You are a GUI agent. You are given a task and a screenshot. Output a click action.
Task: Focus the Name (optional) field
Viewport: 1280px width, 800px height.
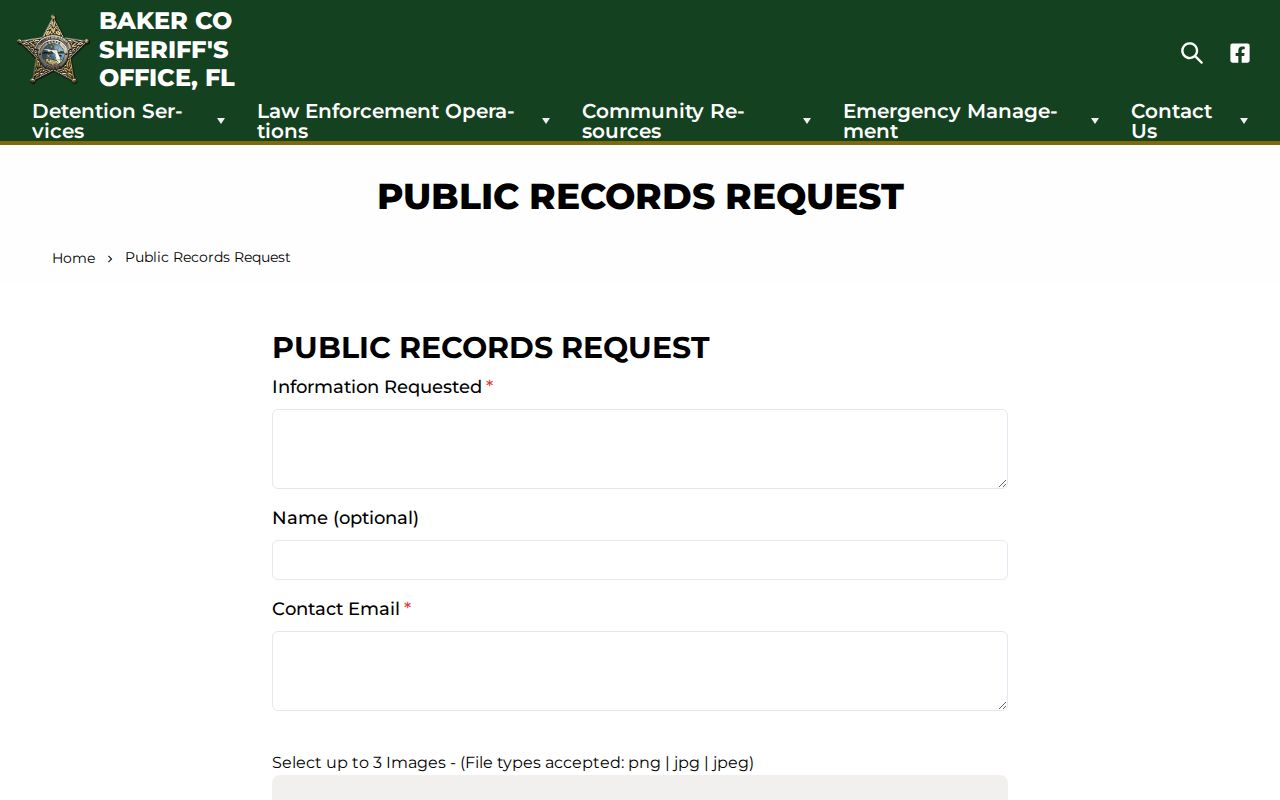pos(640,560)
